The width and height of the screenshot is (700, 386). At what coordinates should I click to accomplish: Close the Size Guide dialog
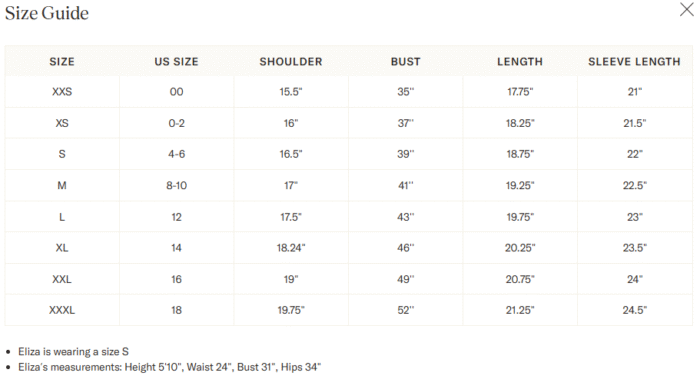point(687,9)
